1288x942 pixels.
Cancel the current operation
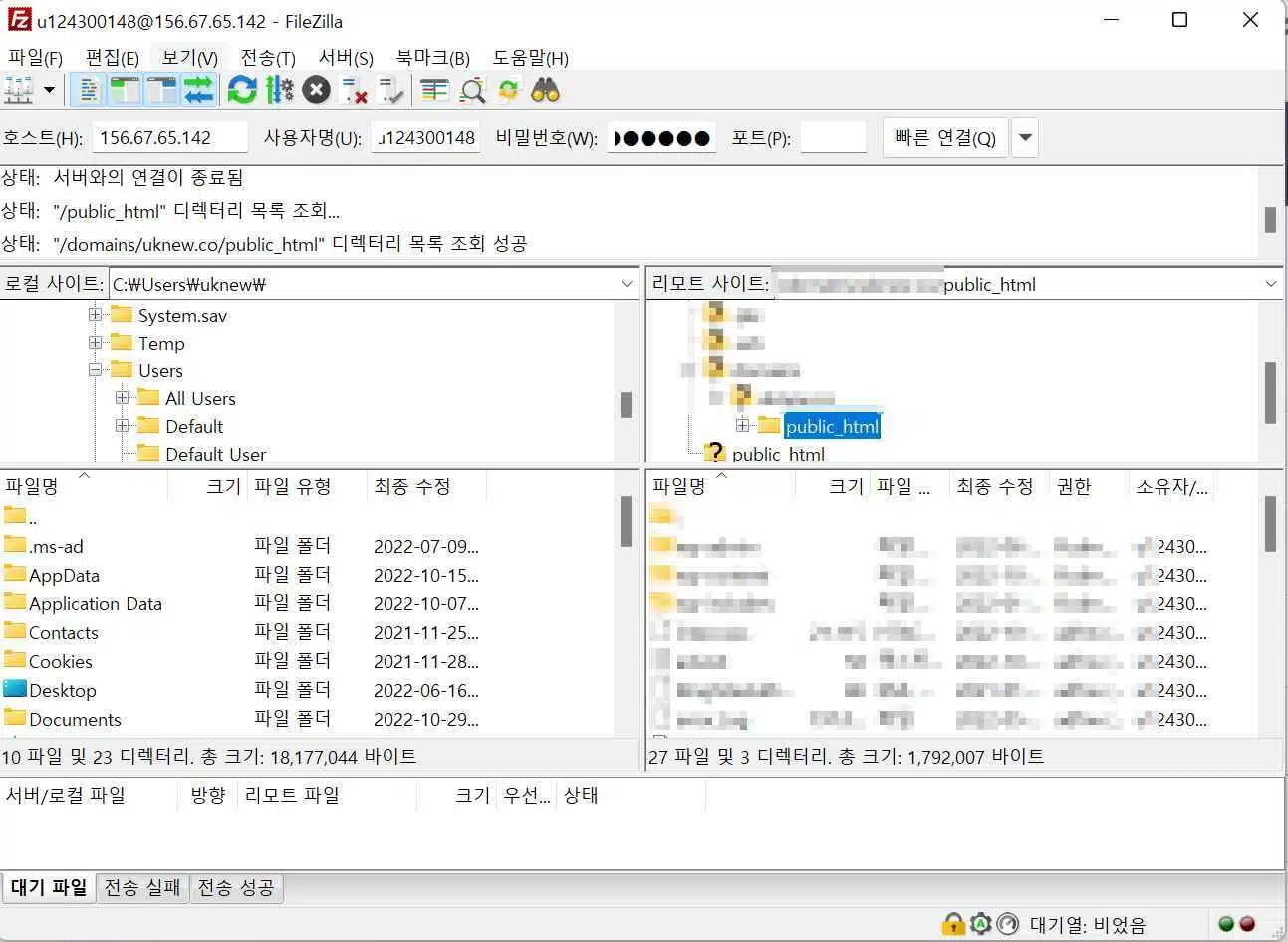point(316,91)
